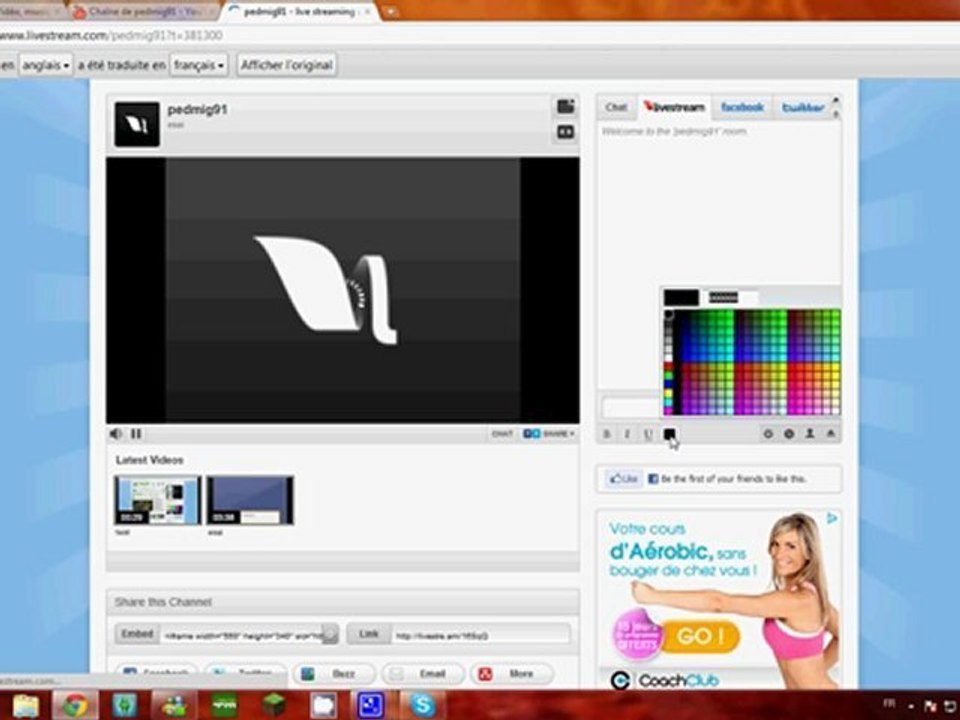
Task: Click the Link button
Action: pyautogui.click(x=369, y=634)
